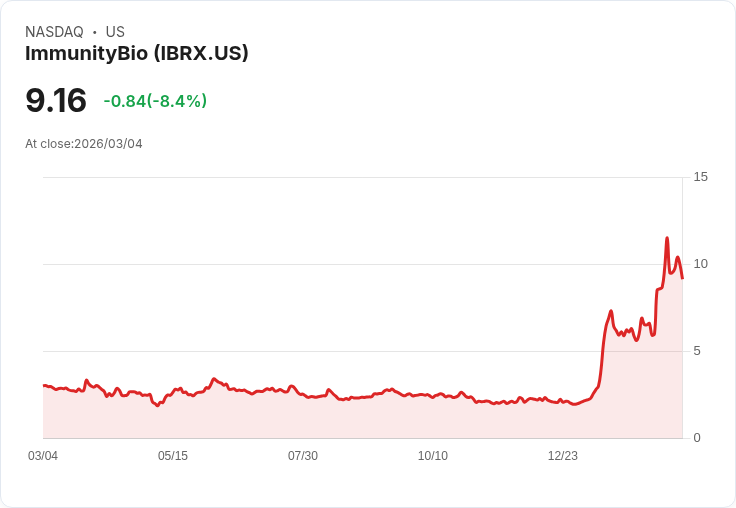Viewport: 736px width, 508px height.
Task: Click the 15 price axis label
Action: [x=700, y=177]
